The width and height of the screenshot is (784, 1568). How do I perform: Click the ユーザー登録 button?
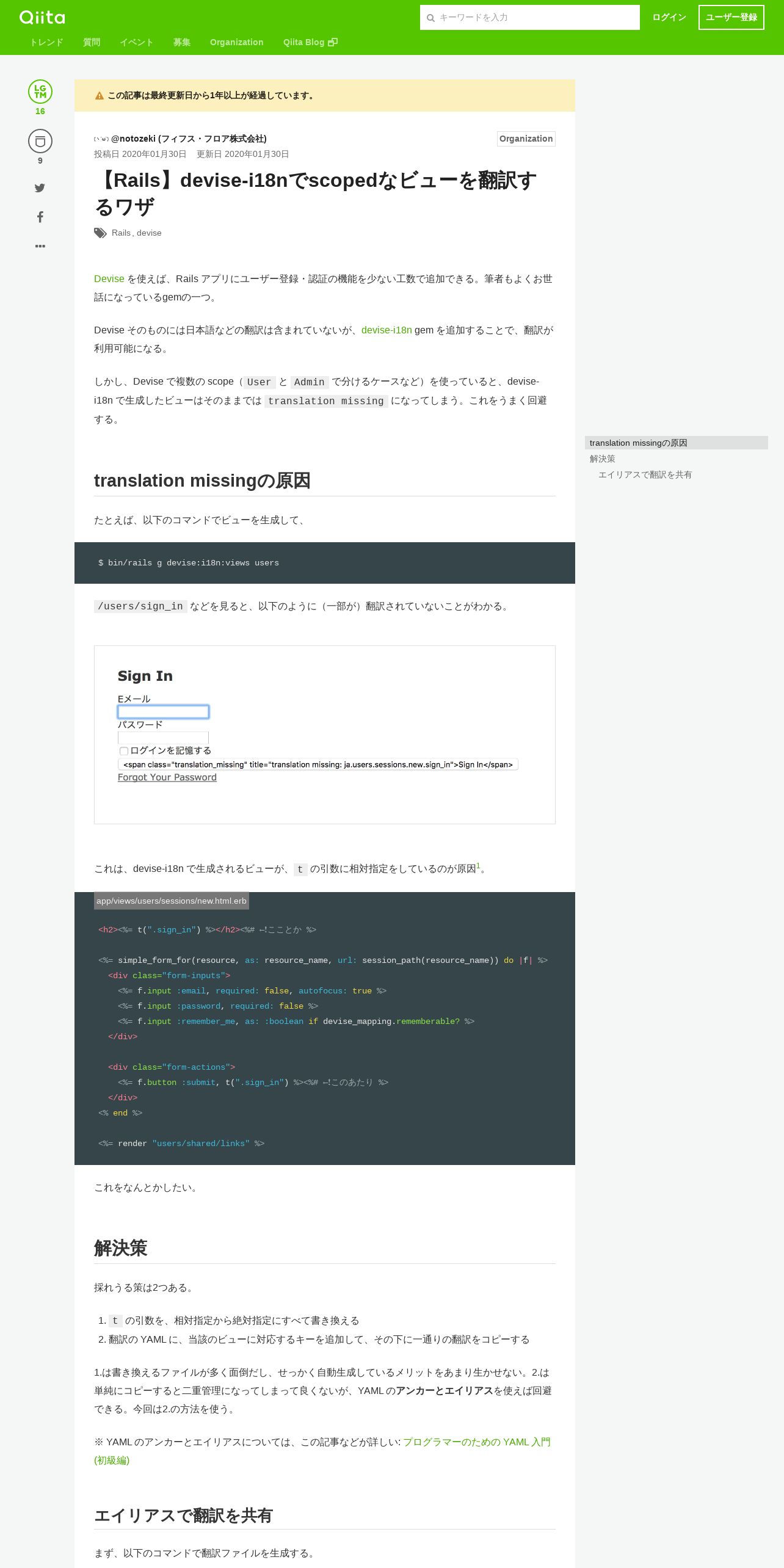click(x=731, y=18)
